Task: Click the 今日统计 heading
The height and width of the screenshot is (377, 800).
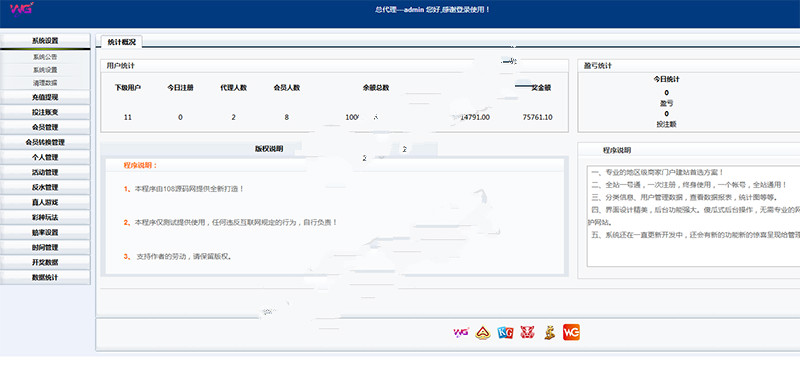Action: coord(666,79)
